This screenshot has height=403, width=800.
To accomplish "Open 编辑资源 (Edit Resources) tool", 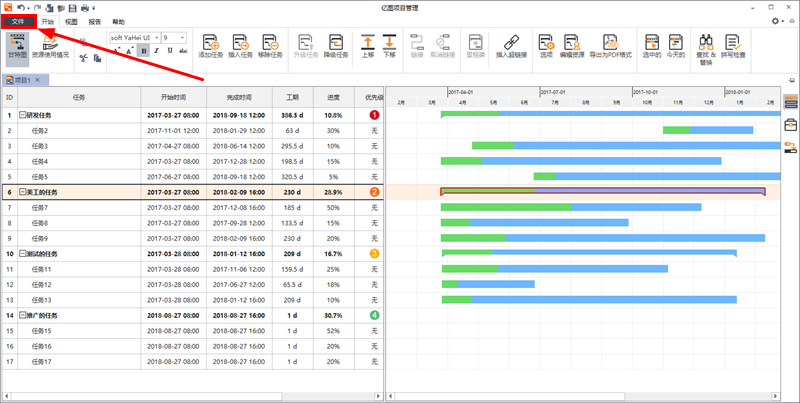I will point(572,46).
